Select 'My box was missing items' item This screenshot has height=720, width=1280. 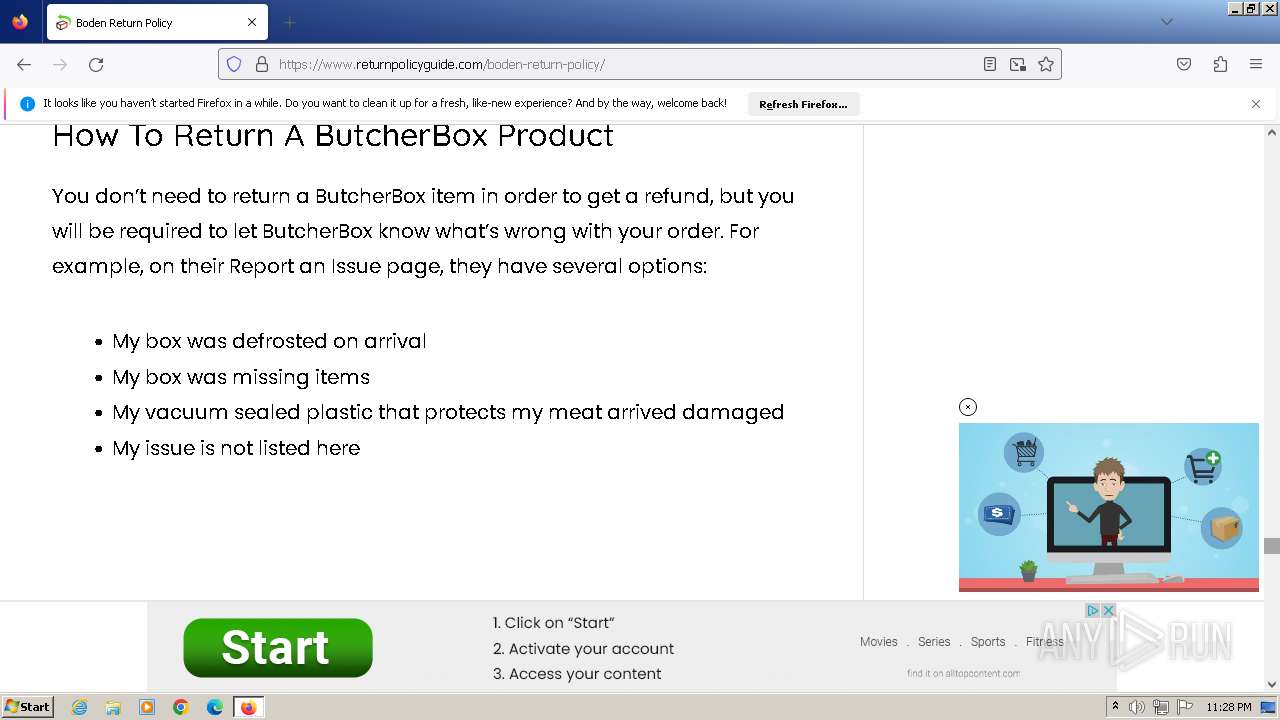241,377
